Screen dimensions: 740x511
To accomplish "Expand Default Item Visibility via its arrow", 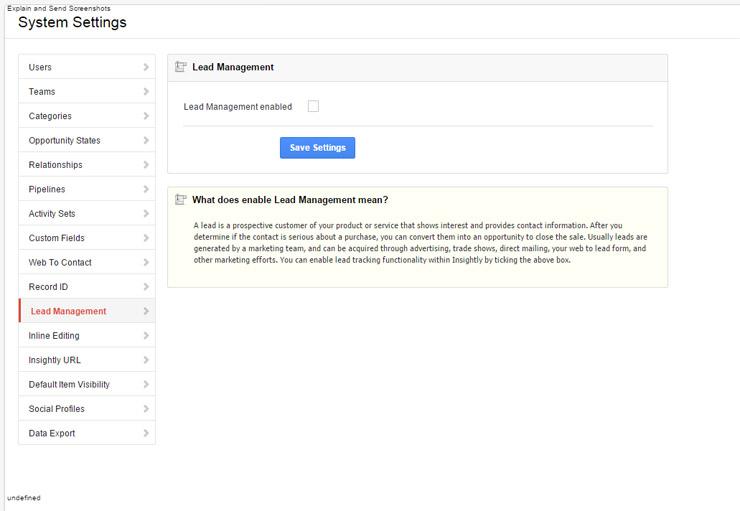I will (146, 384).
